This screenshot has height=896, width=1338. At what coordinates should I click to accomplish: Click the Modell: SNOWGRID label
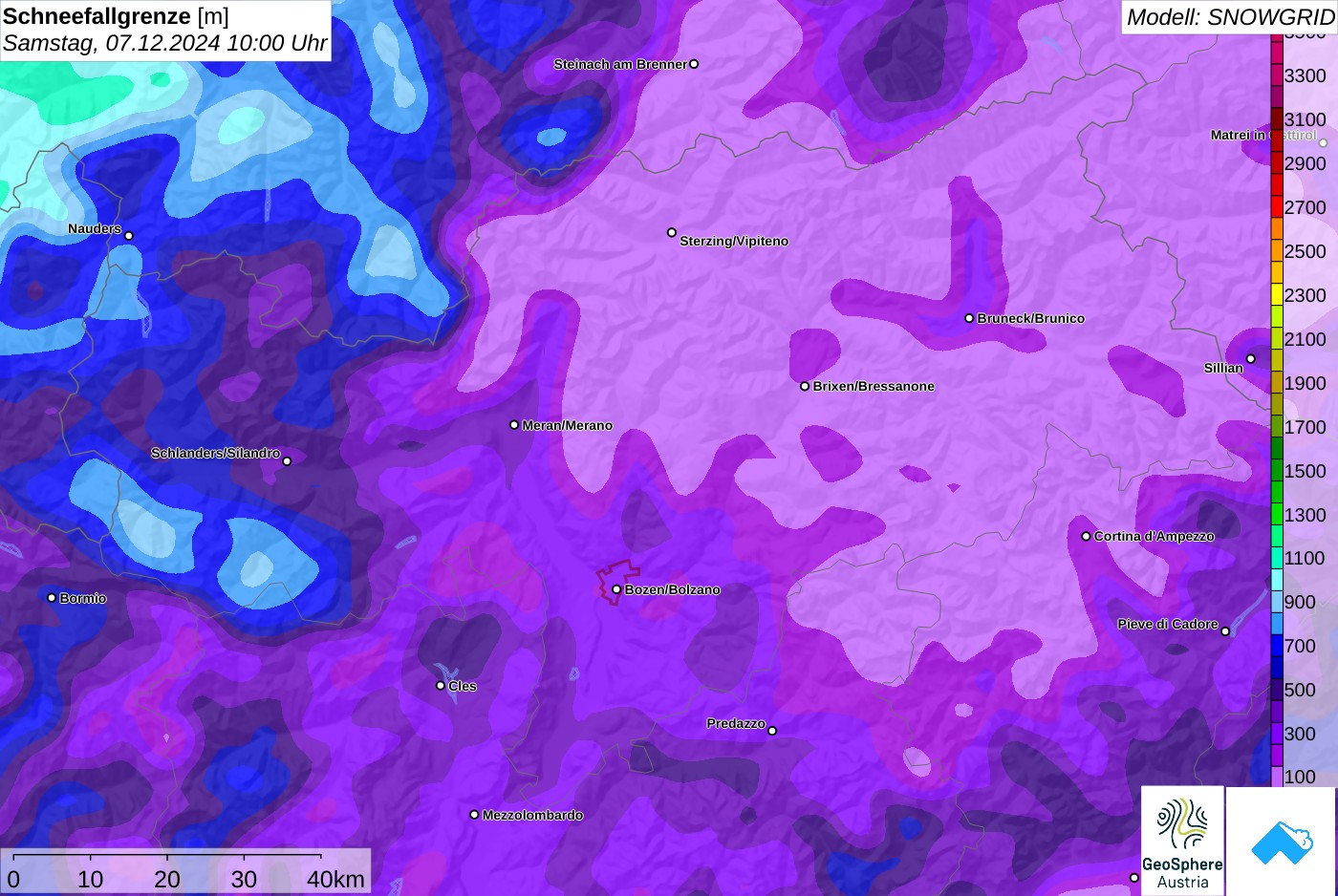1230,17
